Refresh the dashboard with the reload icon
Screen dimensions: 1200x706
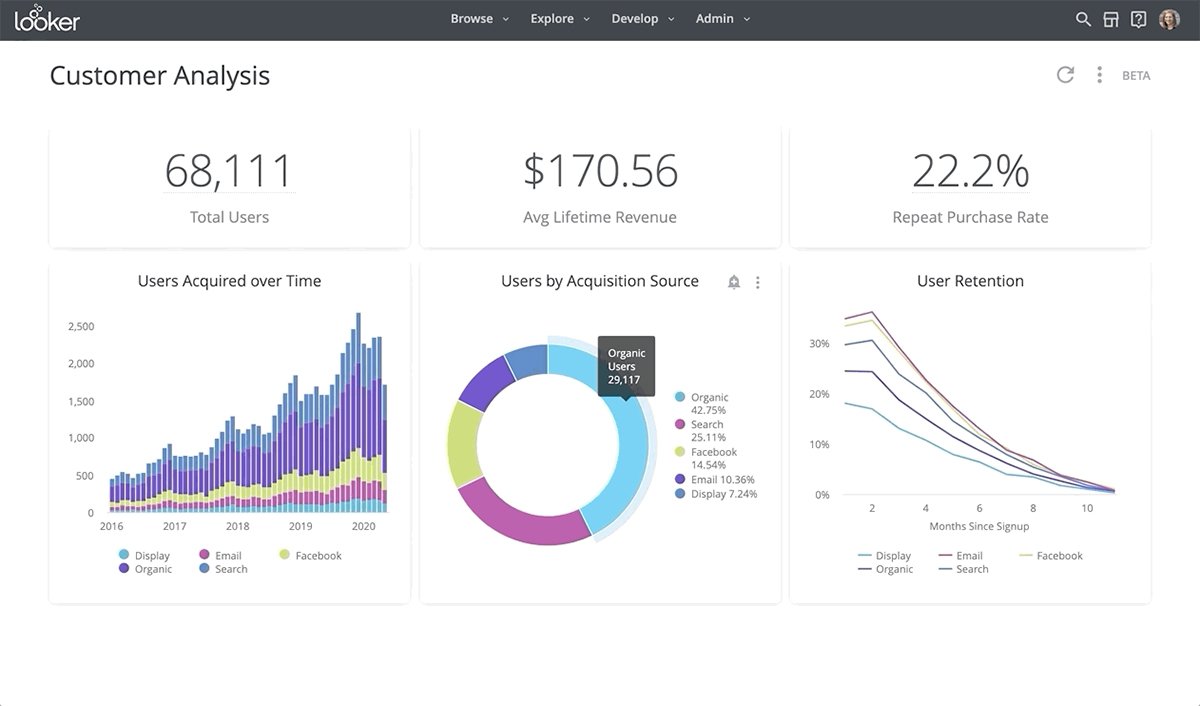pos(1064,74)
